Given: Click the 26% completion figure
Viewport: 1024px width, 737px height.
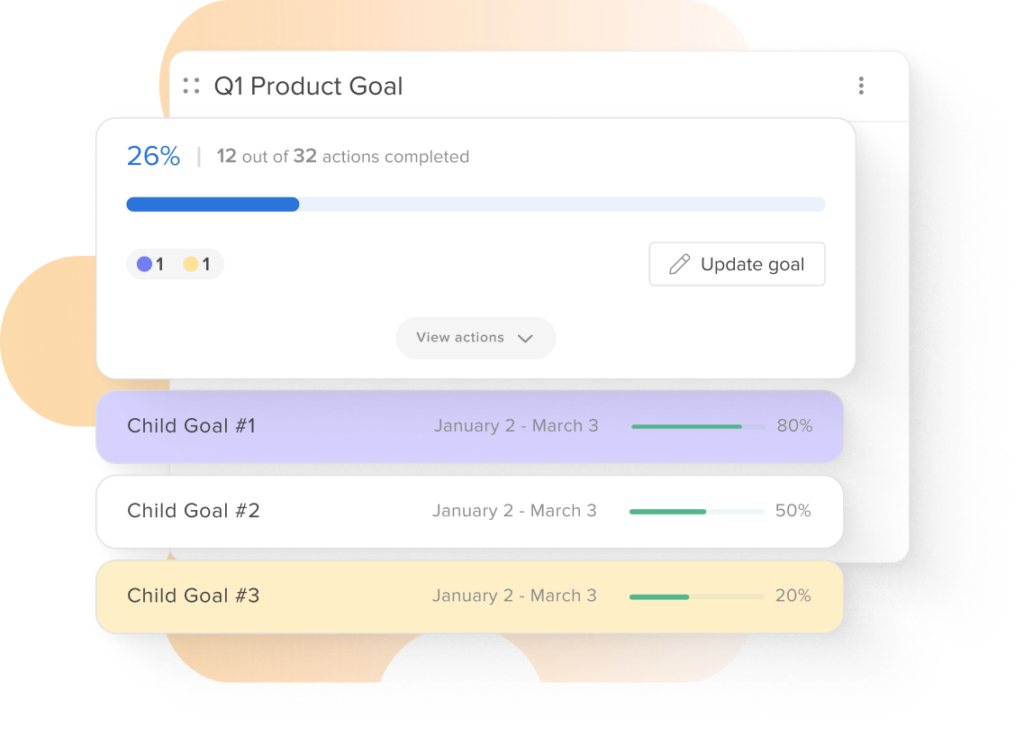Looking at the screenshot, I should tap(153, 156).
